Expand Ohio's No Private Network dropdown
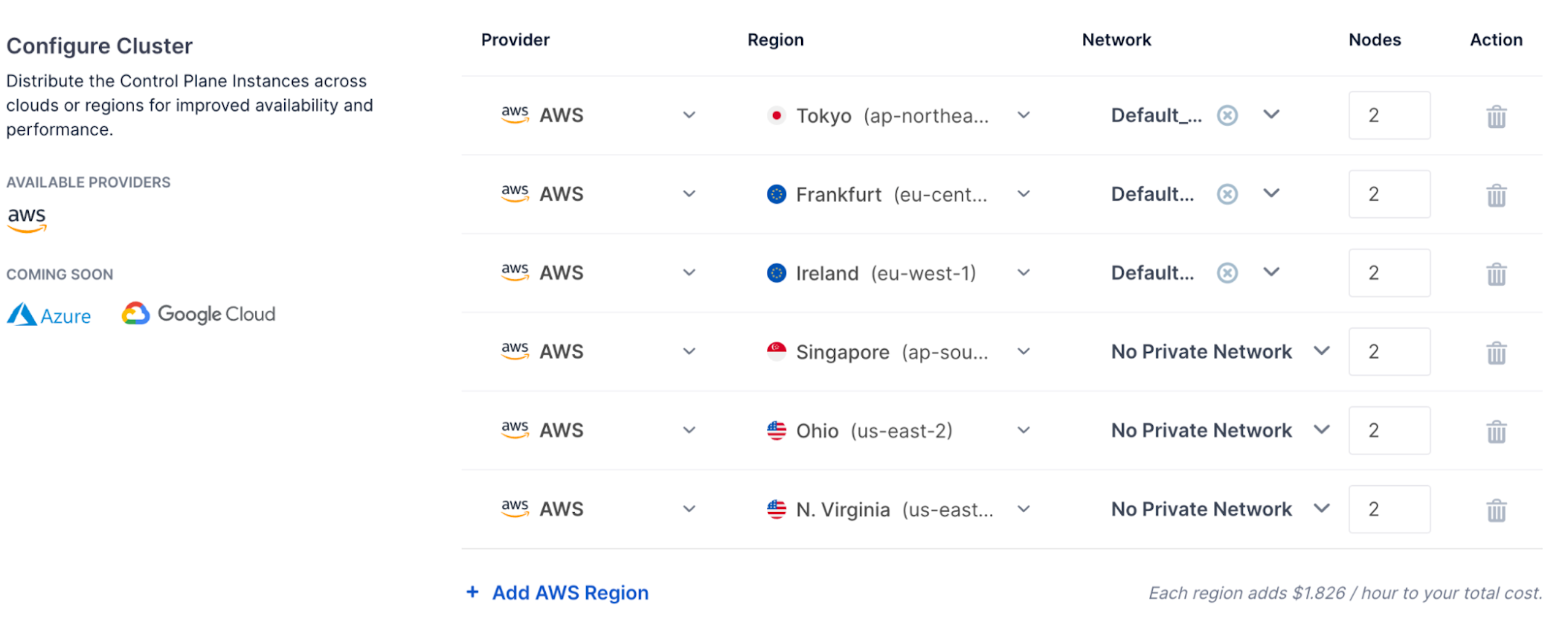The image size is (1568, 631). (1322, 430)
